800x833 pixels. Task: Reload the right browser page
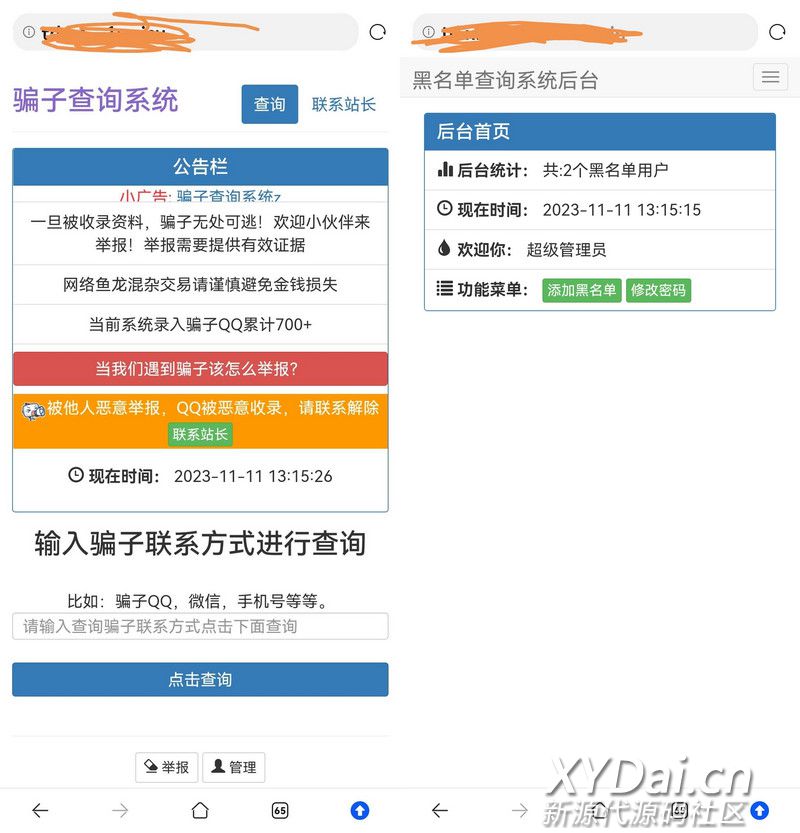(777, 32)
